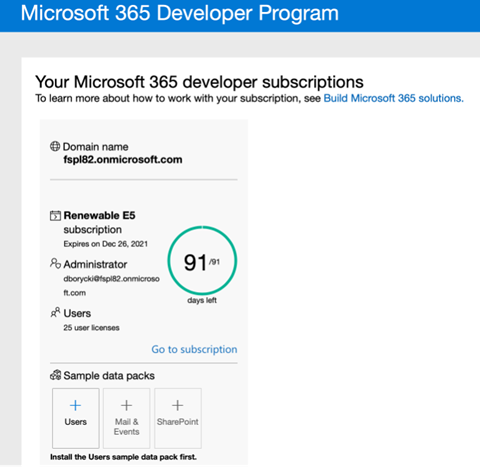Screen dimensions: 480x467
Task: Click the globe icon beside Domain name
Action: tap(55, 146)
